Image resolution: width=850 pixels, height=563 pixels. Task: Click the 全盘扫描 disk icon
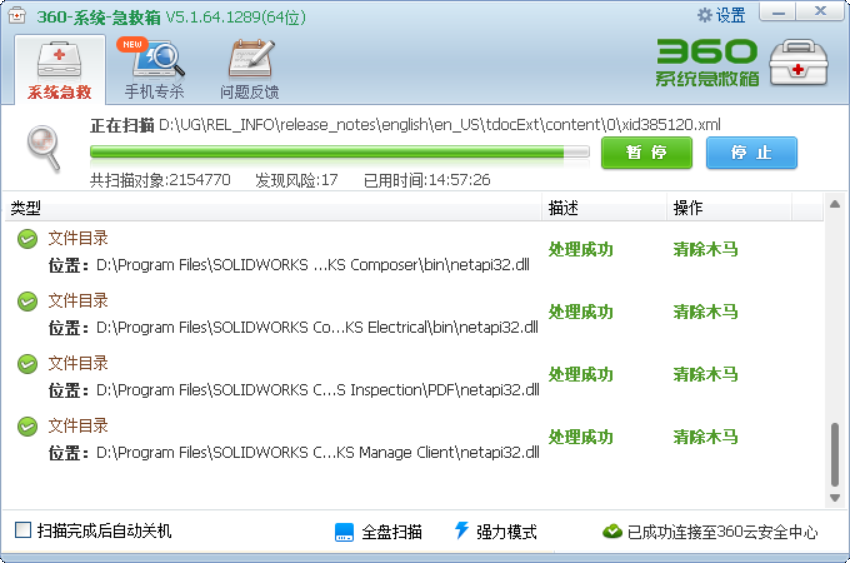(x=344, y=532)
